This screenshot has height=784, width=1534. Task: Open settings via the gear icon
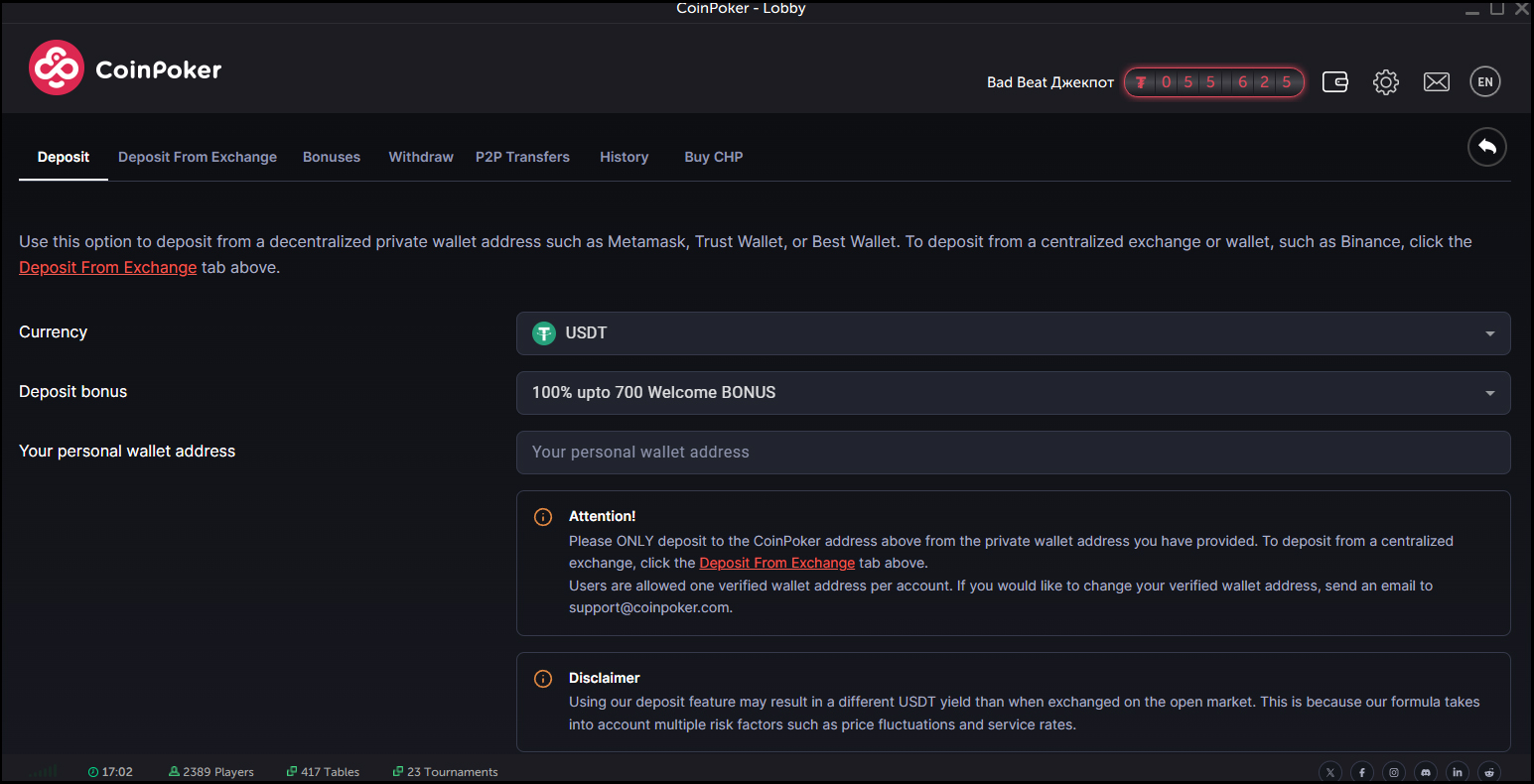1386,82
